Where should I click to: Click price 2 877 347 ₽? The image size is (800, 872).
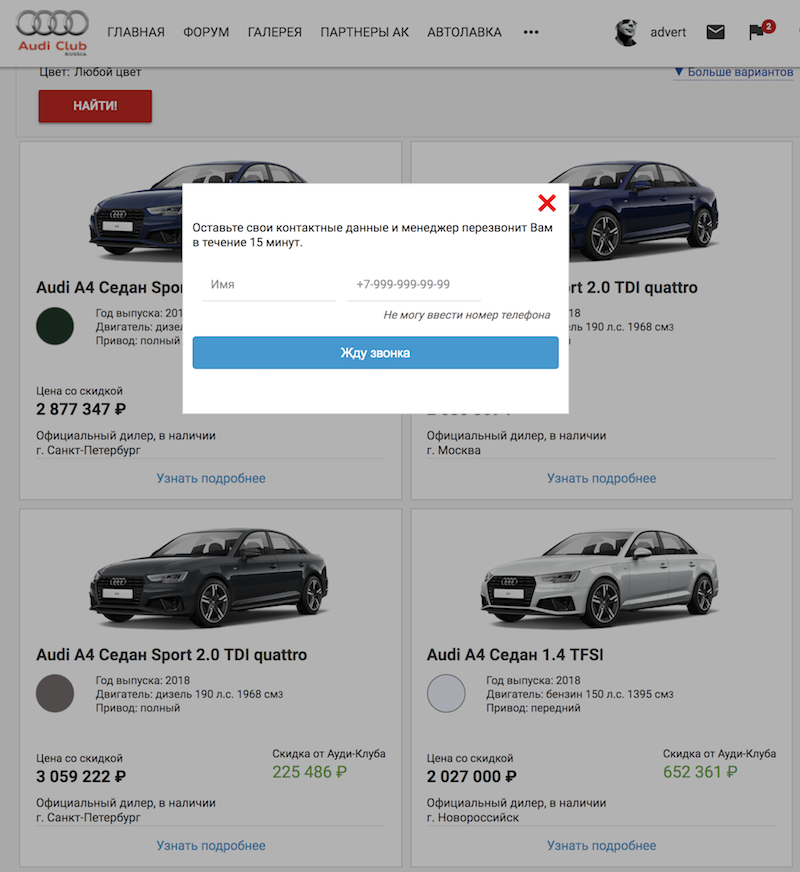[x=81, y=409]
